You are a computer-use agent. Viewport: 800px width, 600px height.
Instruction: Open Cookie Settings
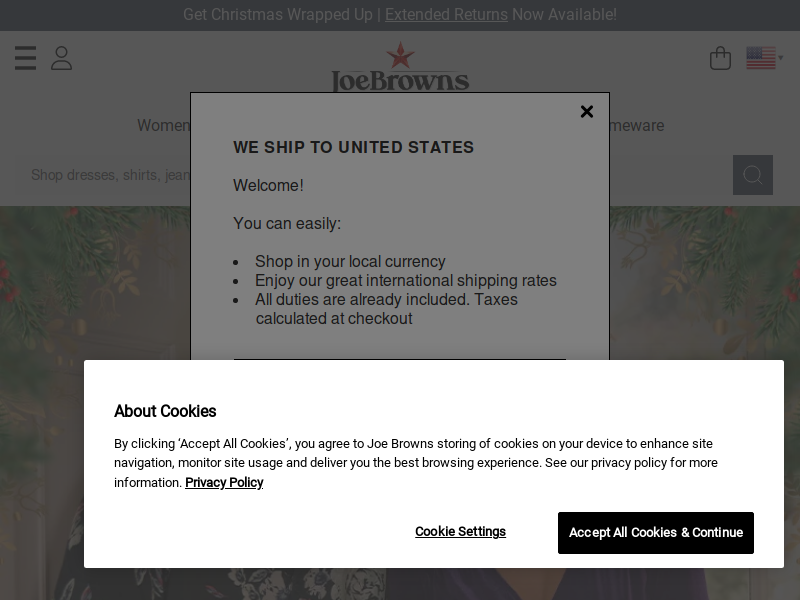[x=460, y=532]
